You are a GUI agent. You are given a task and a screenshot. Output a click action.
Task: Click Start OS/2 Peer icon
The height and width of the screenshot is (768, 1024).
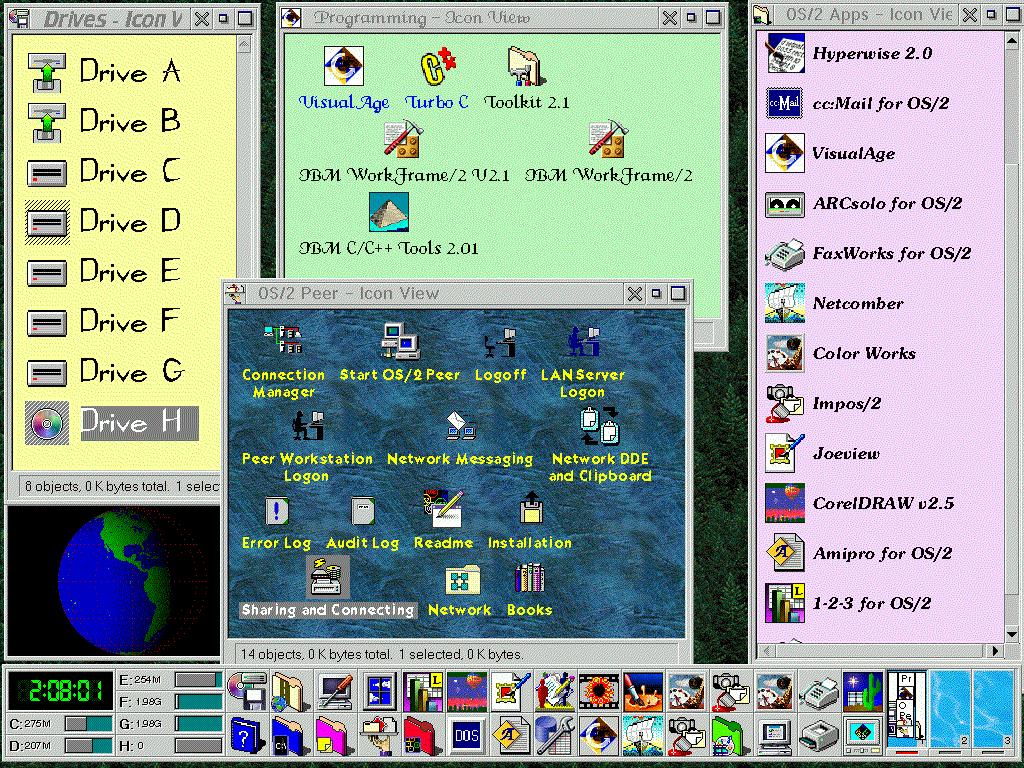point(400,340)
